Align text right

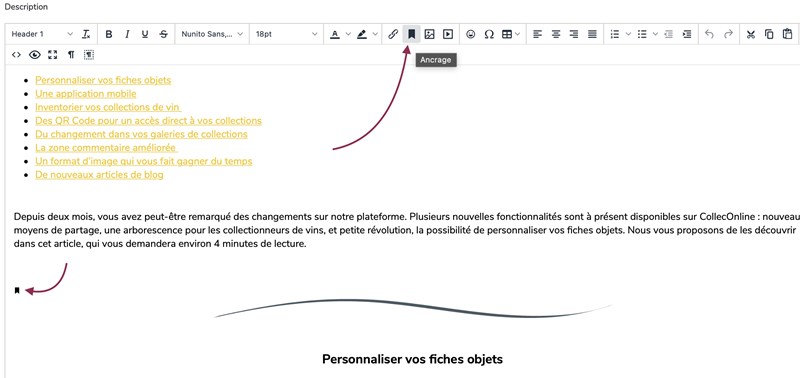[574, 34]
